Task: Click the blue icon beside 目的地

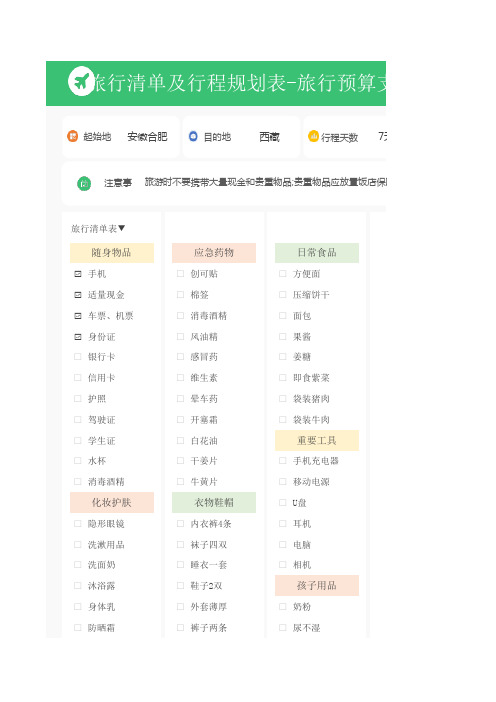Action: pos(193,136)
